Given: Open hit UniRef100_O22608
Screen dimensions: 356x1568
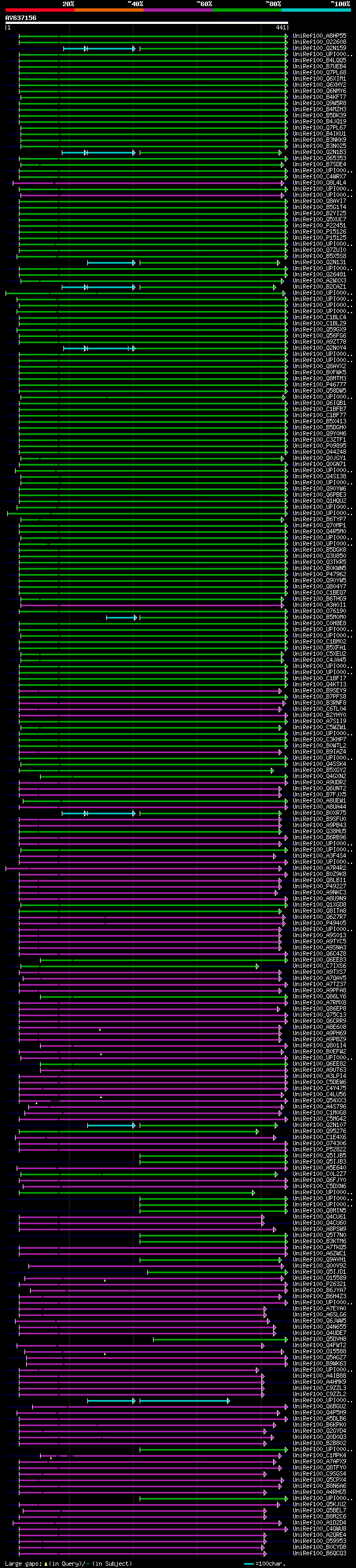Looking at the screenshot, I should [319, 42].
